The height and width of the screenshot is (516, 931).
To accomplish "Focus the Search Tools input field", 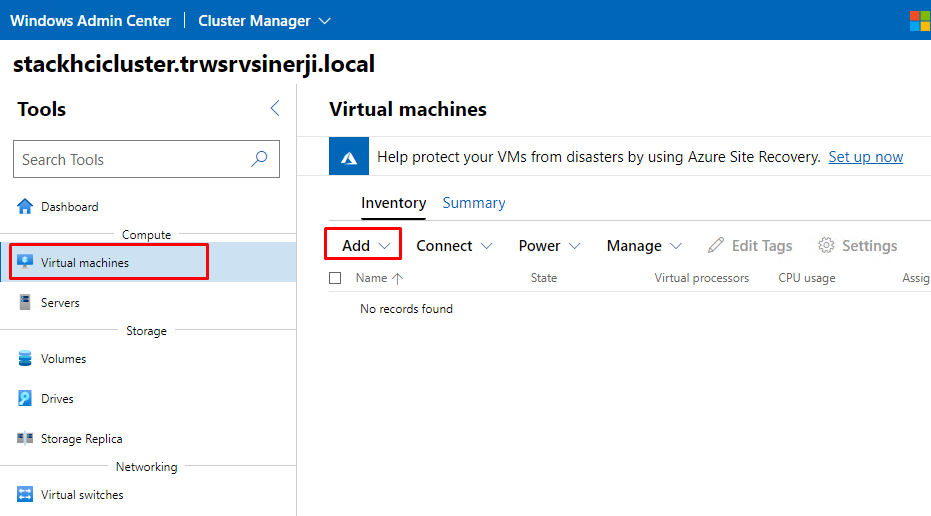I will click(146, 159).
